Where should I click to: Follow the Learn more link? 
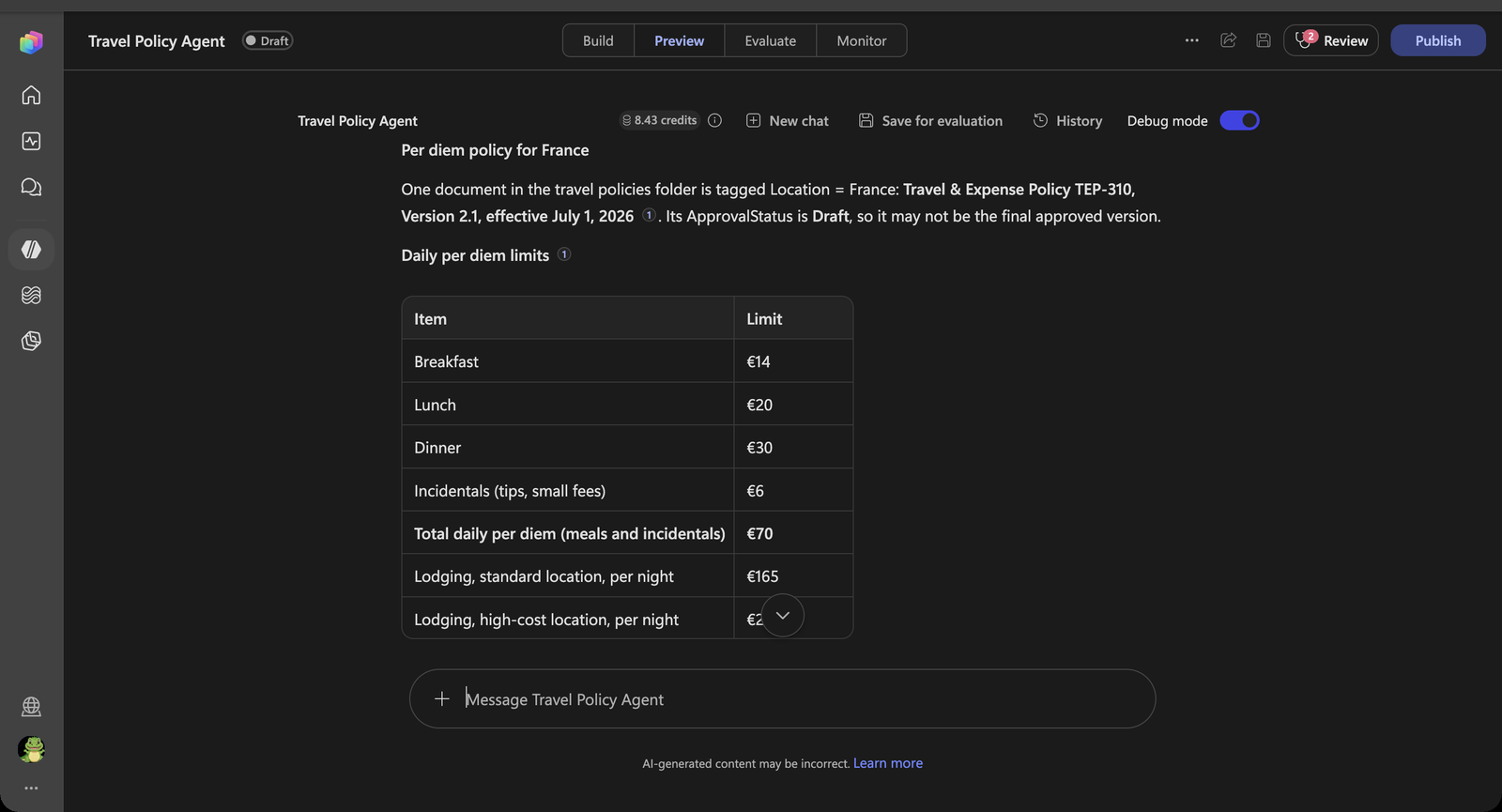point(887,763)
